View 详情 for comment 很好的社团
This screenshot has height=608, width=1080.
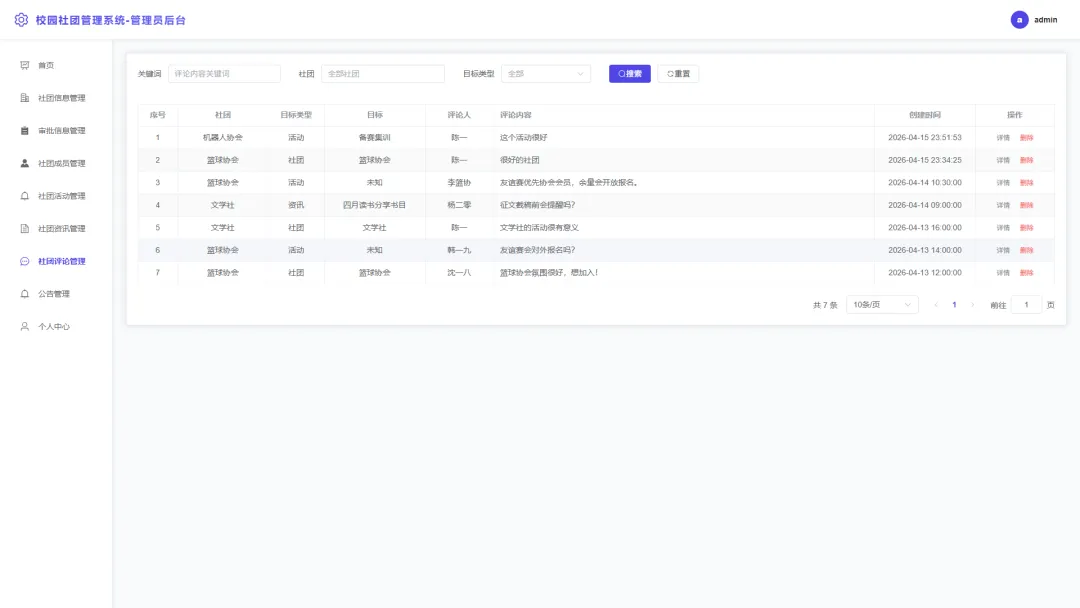coord(1003,160)
